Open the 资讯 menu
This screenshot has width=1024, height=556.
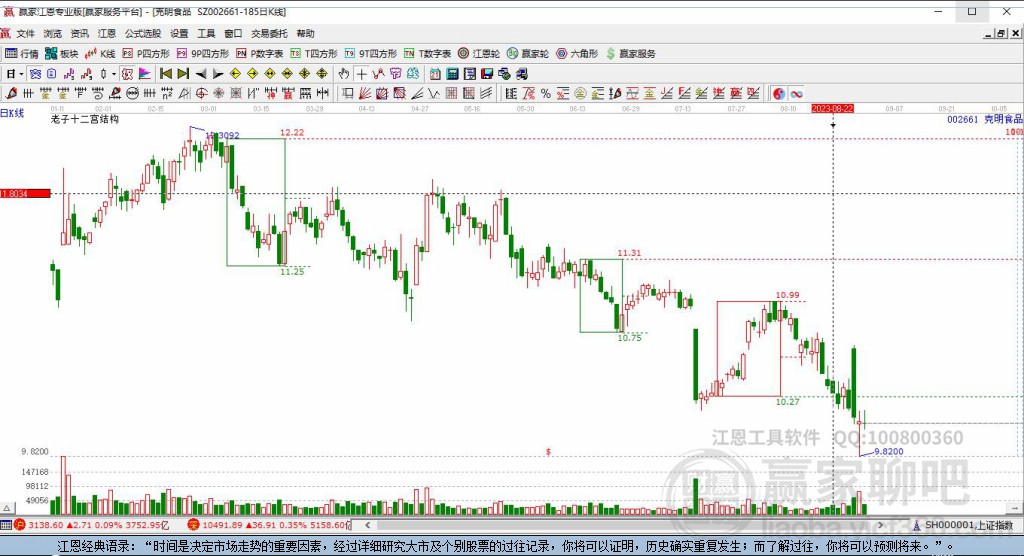click(x=80, y=33)
